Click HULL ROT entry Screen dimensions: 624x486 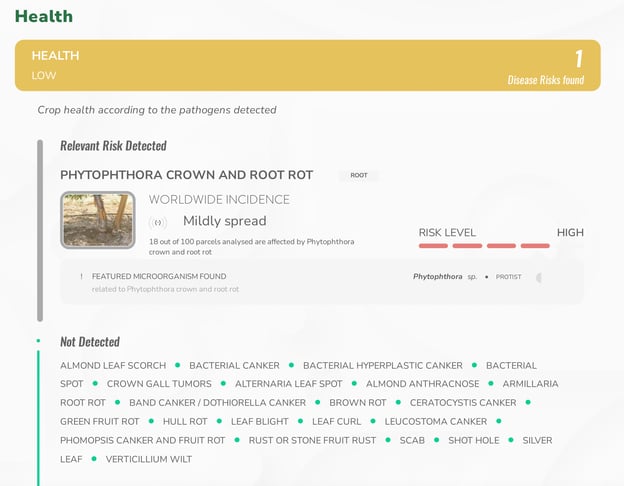point(185,422)
